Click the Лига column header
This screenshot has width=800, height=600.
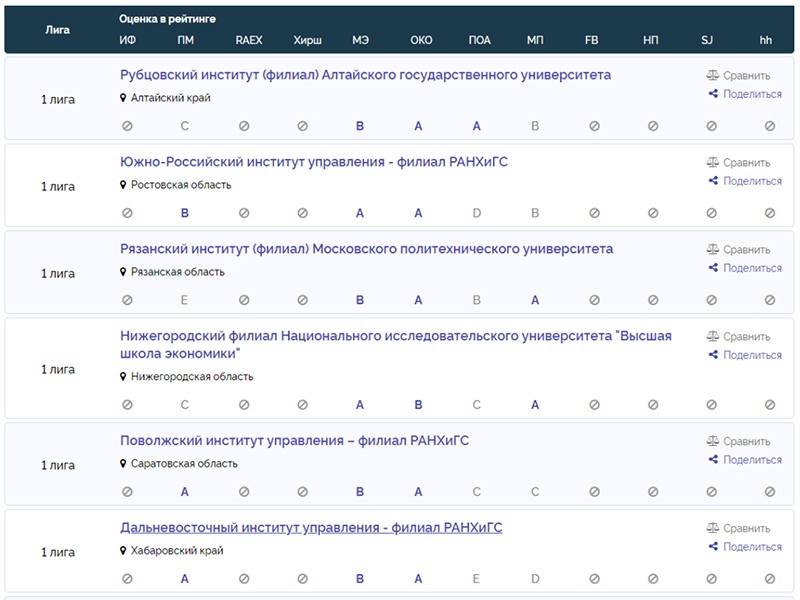point(58,30)
